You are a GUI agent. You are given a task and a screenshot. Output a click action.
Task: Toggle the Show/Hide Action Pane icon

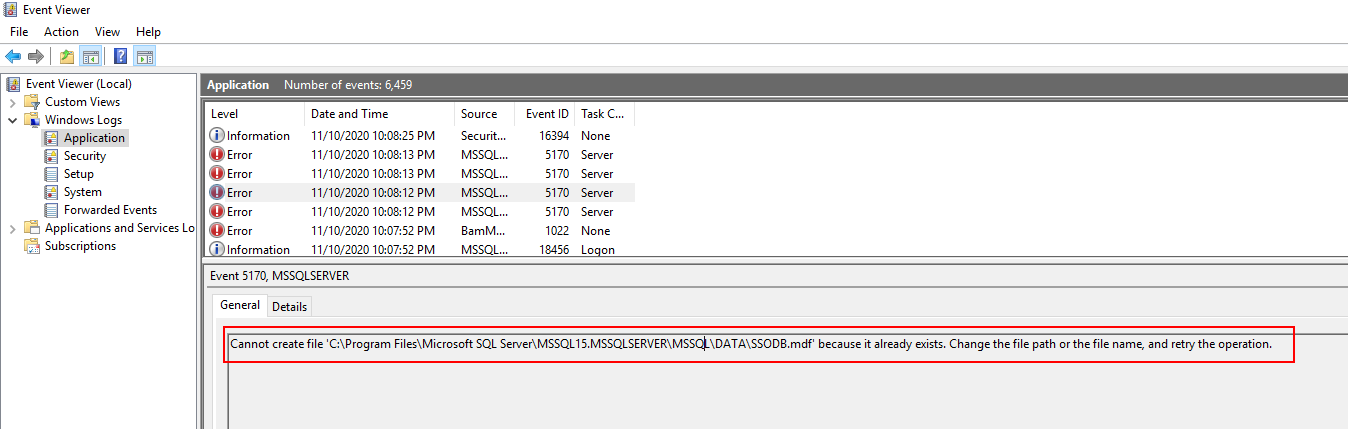pos(144,56)
